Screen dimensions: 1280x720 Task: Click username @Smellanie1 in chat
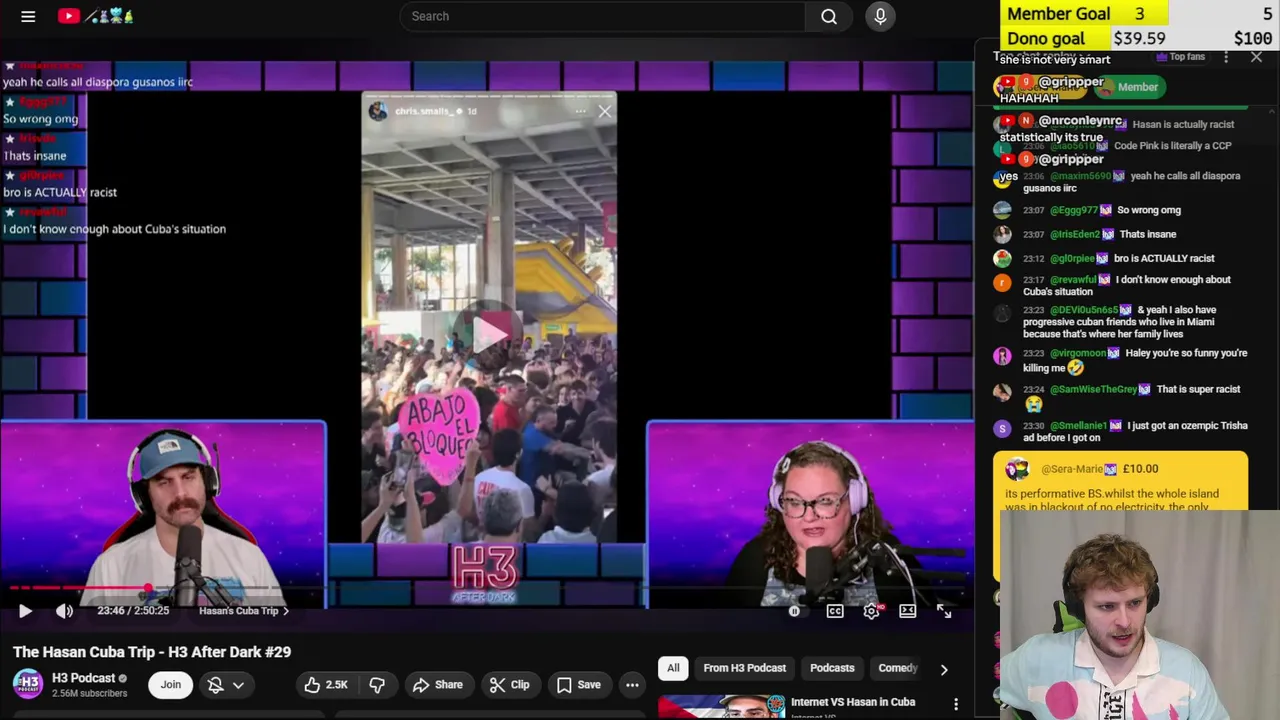pyautogui.click(x=1079, y=426)
